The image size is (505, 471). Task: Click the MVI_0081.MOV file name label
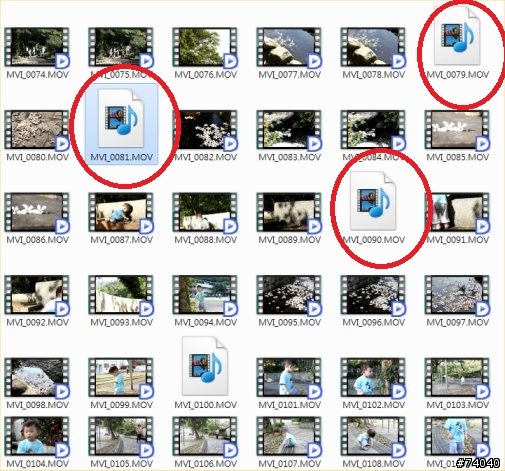121,157
